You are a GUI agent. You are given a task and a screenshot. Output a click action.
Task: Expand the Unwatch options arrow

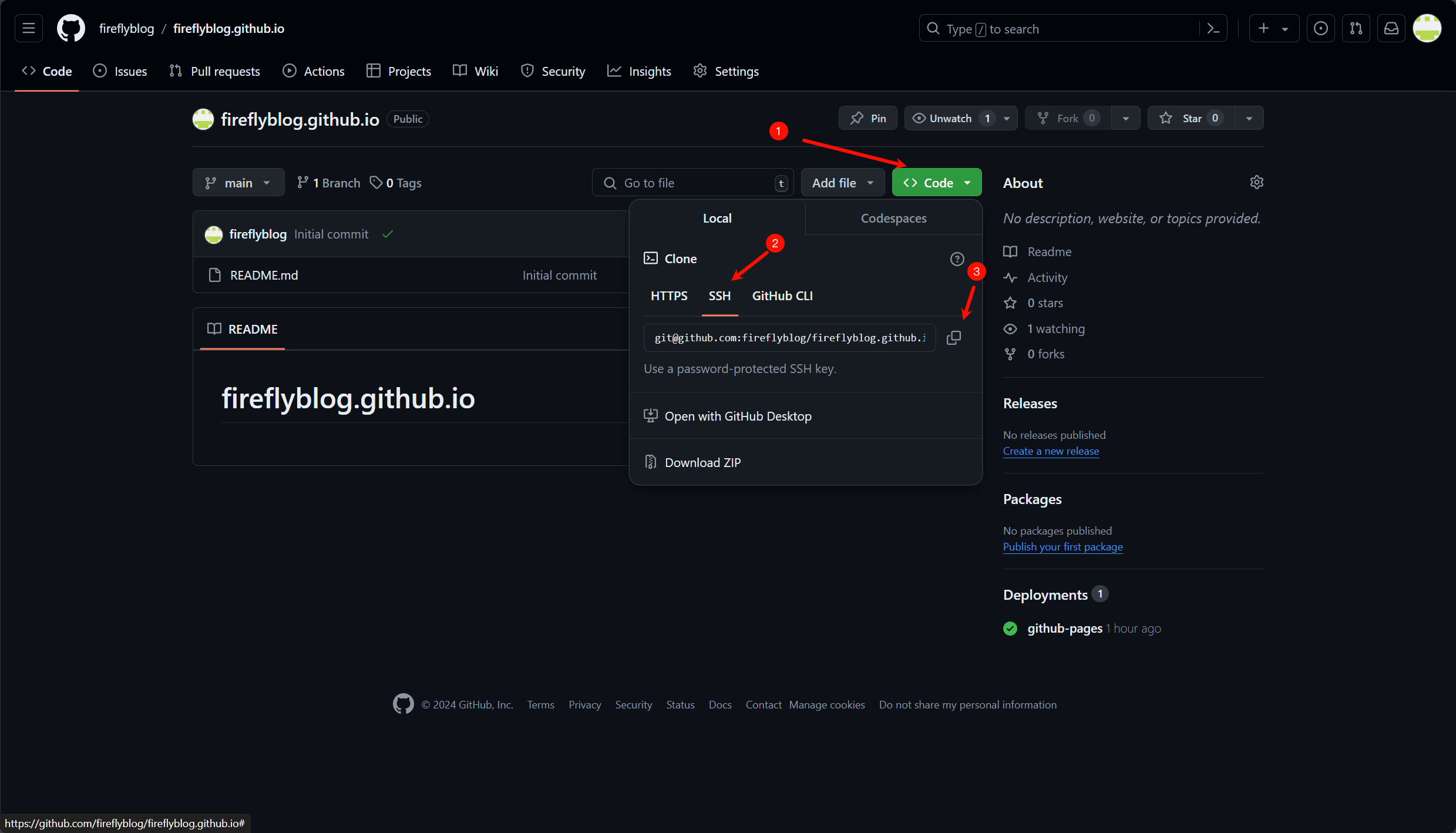point(1007,118)
